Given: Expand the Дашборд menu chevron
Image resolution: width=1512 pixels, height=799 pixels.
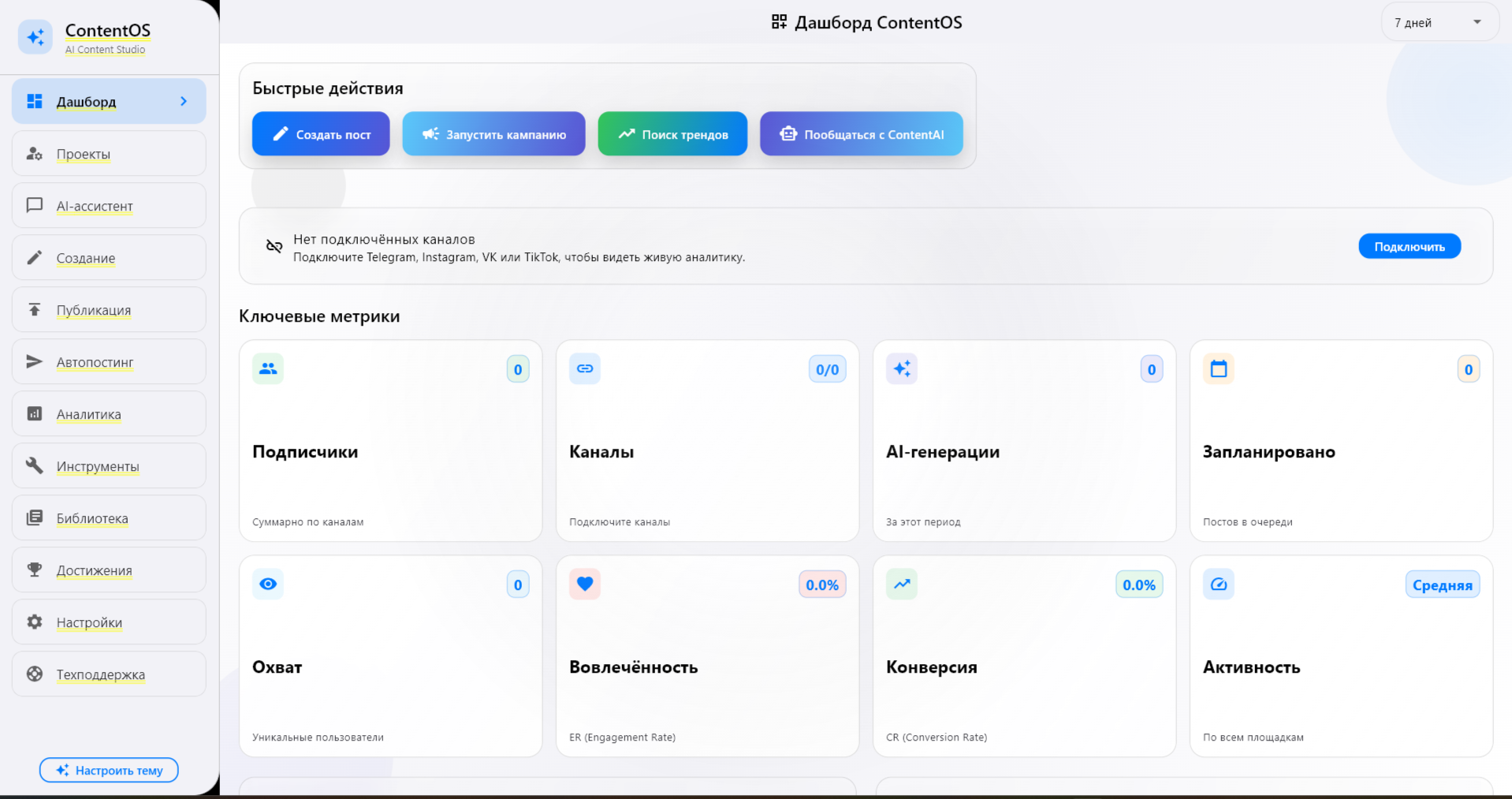Looking at the screenshot, I should point(184,101).
